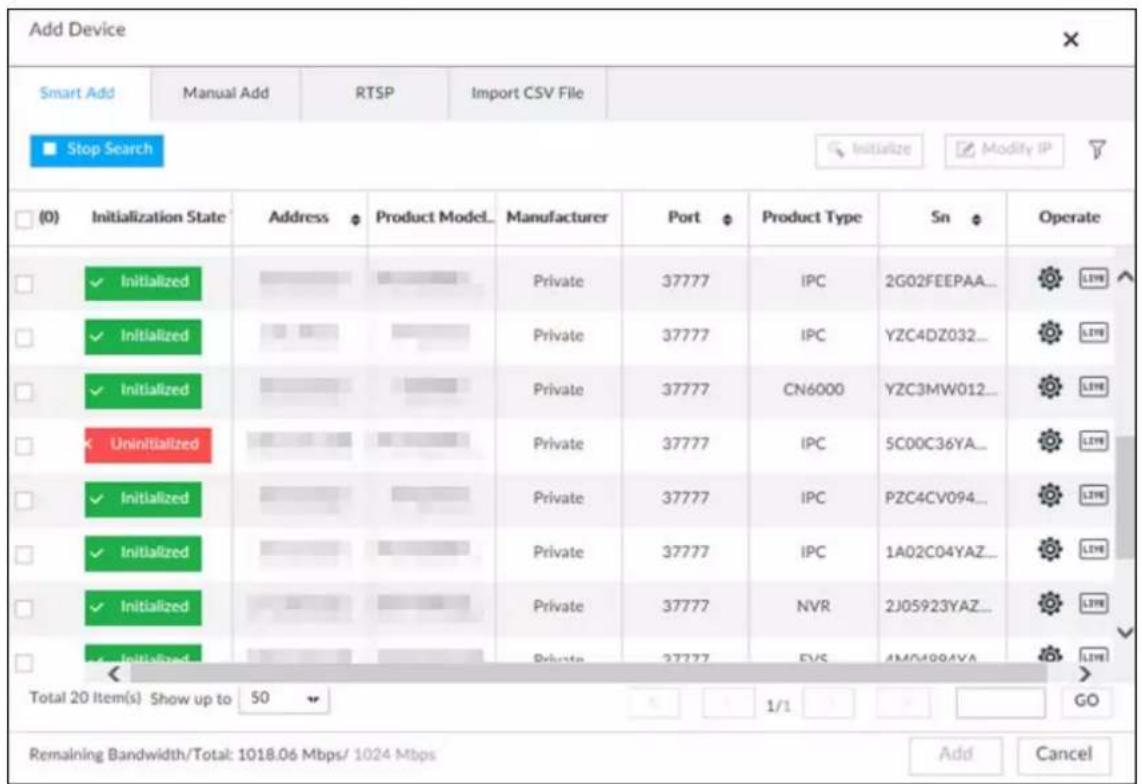Viewport: 1142px width, 784px height.
Task: Open live view icon for 2G02FEEPAA row
Action: (x=1093, y=278)
